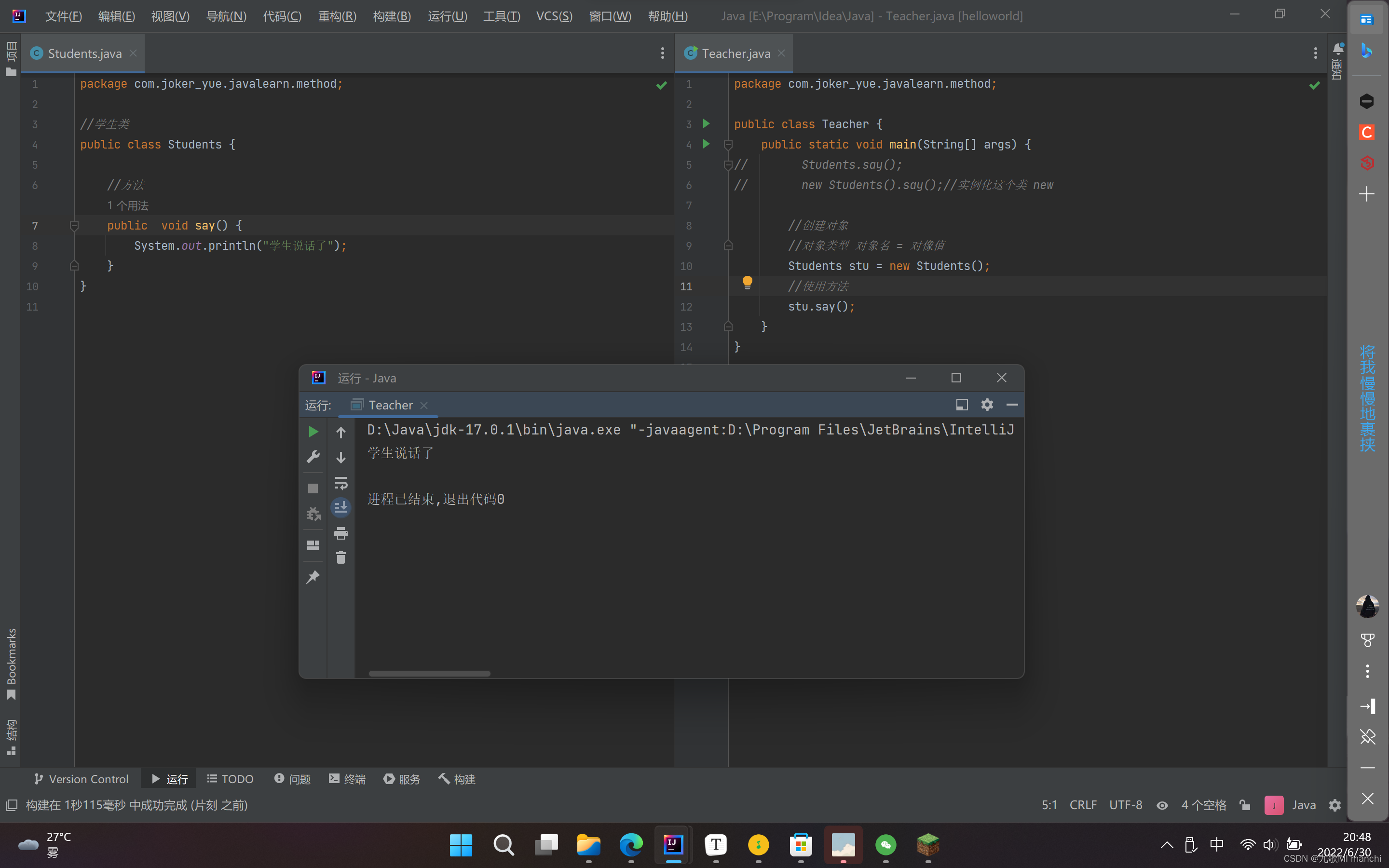Click the trash clear-all icon in Run console

coord(341,557)
